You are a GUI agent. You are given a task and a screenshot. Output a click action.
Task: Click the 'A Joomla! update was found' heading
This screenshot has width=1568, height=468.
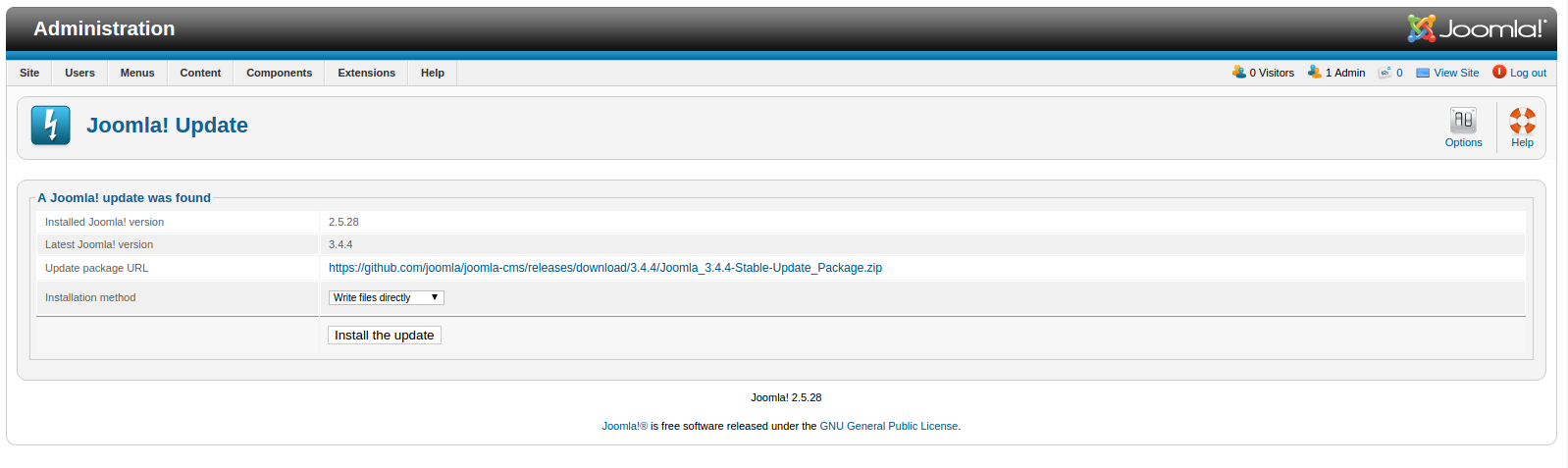coord(124,197)
